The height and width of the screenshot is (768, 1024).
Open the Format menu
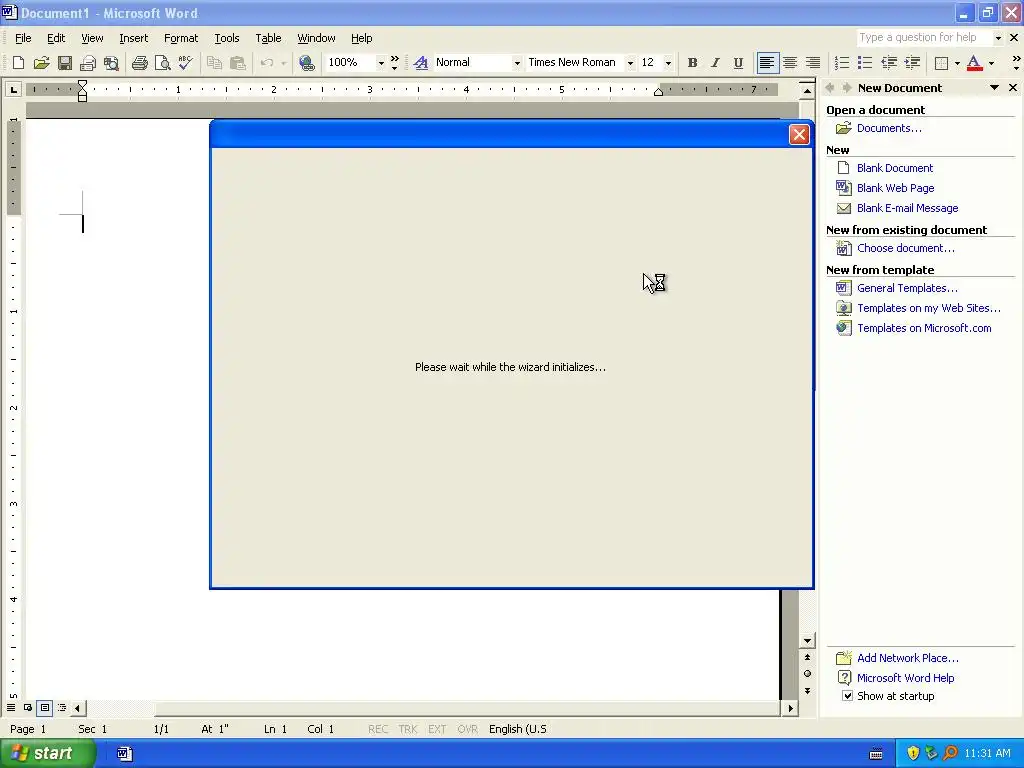181,39
